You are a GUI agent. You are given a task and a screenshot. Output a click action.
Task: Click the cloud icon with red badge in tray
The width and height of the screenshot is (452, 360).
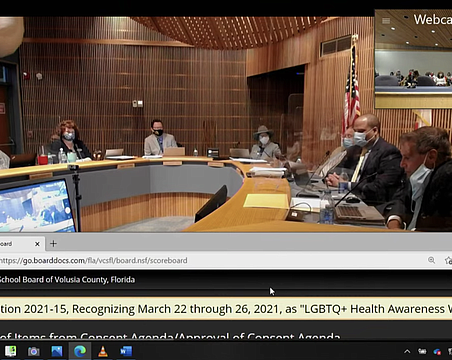437,352
